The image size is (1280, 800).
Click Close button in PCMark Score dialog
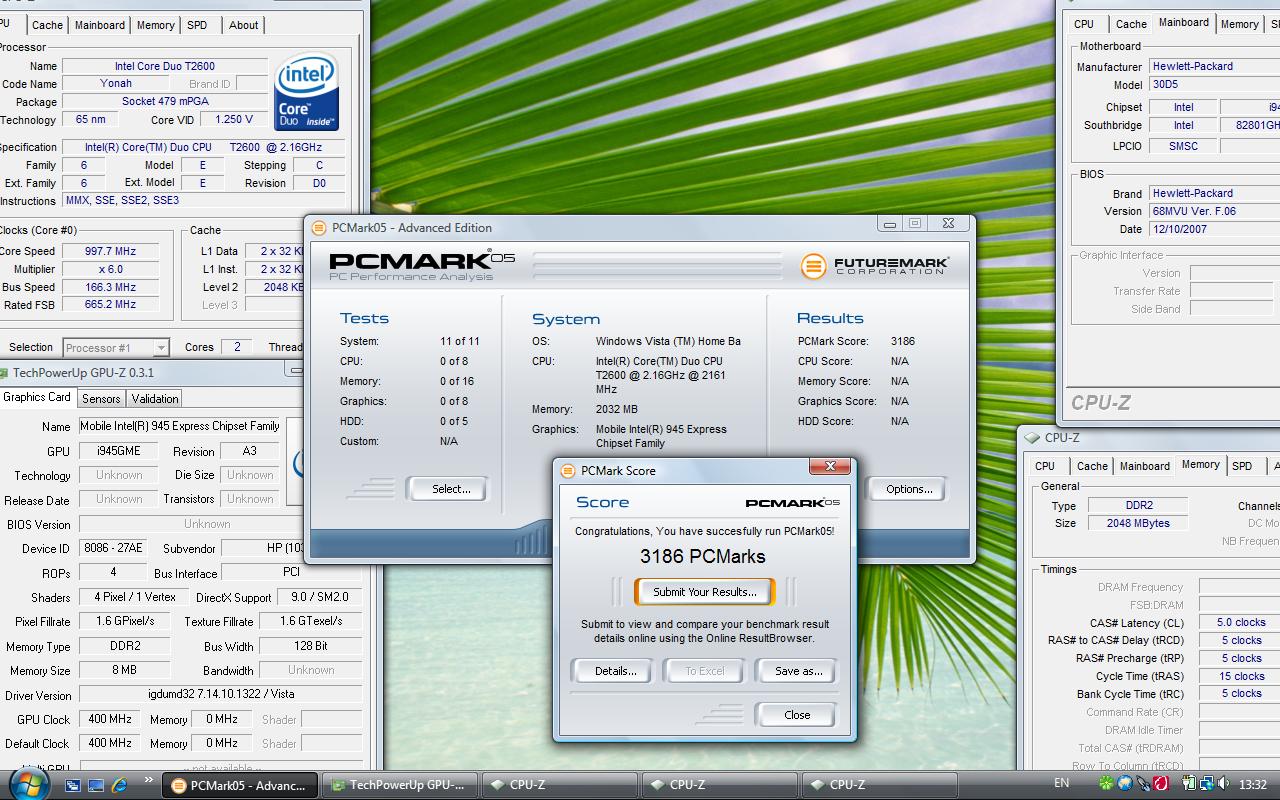[x=797, y=715]
